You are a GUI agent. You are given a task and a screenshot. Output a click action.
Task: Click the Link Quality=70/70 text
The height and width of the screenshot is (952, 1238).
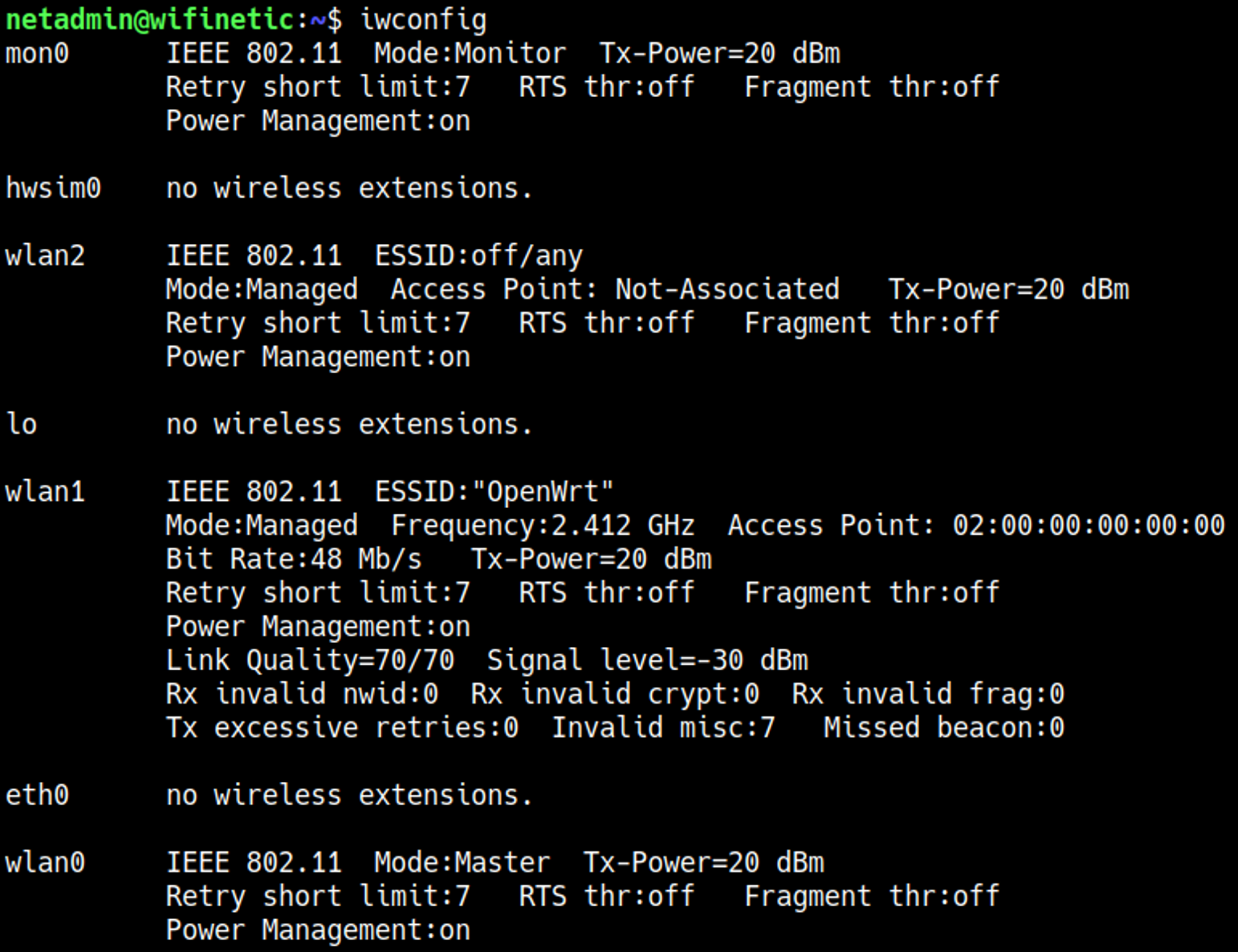pos(310,660)
